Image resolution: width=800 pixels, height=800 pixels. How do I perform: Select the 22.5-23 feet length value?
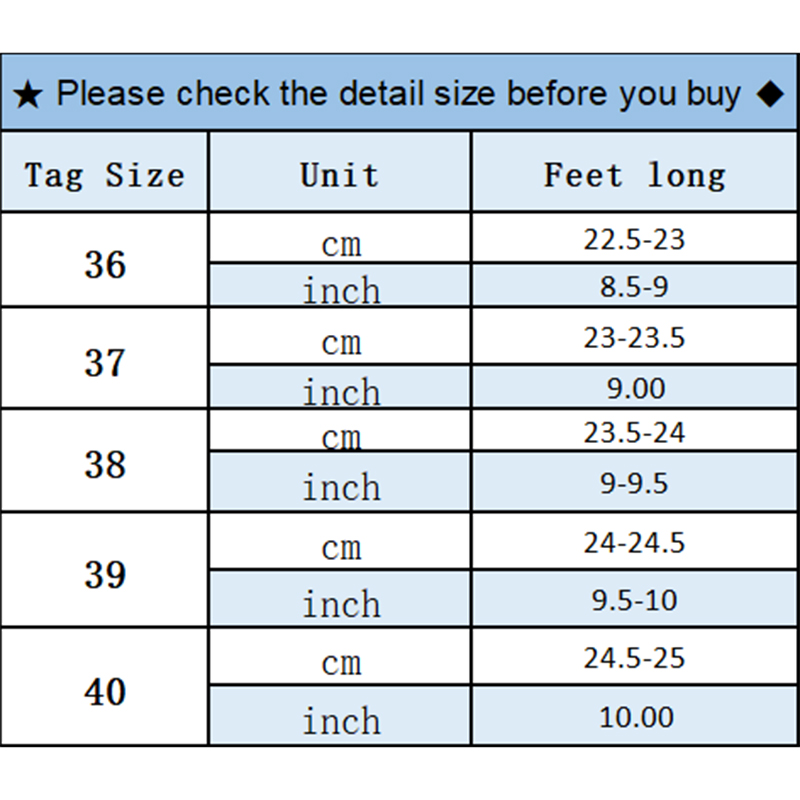635,240
